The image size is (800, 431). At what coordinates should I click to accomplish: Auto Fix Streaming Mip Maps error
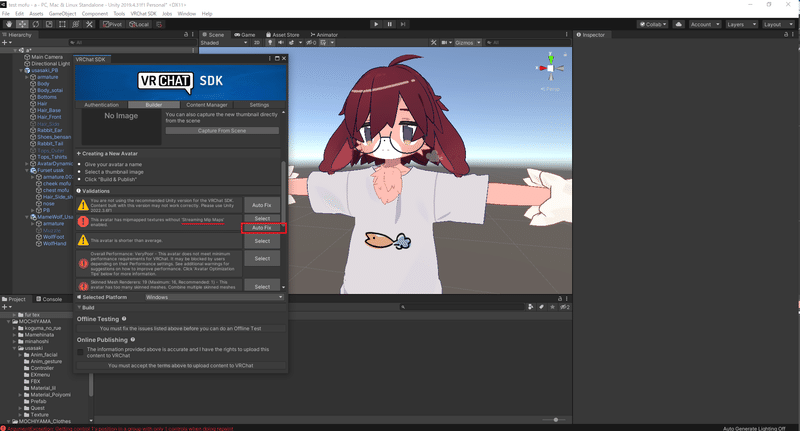pos(262,228)
